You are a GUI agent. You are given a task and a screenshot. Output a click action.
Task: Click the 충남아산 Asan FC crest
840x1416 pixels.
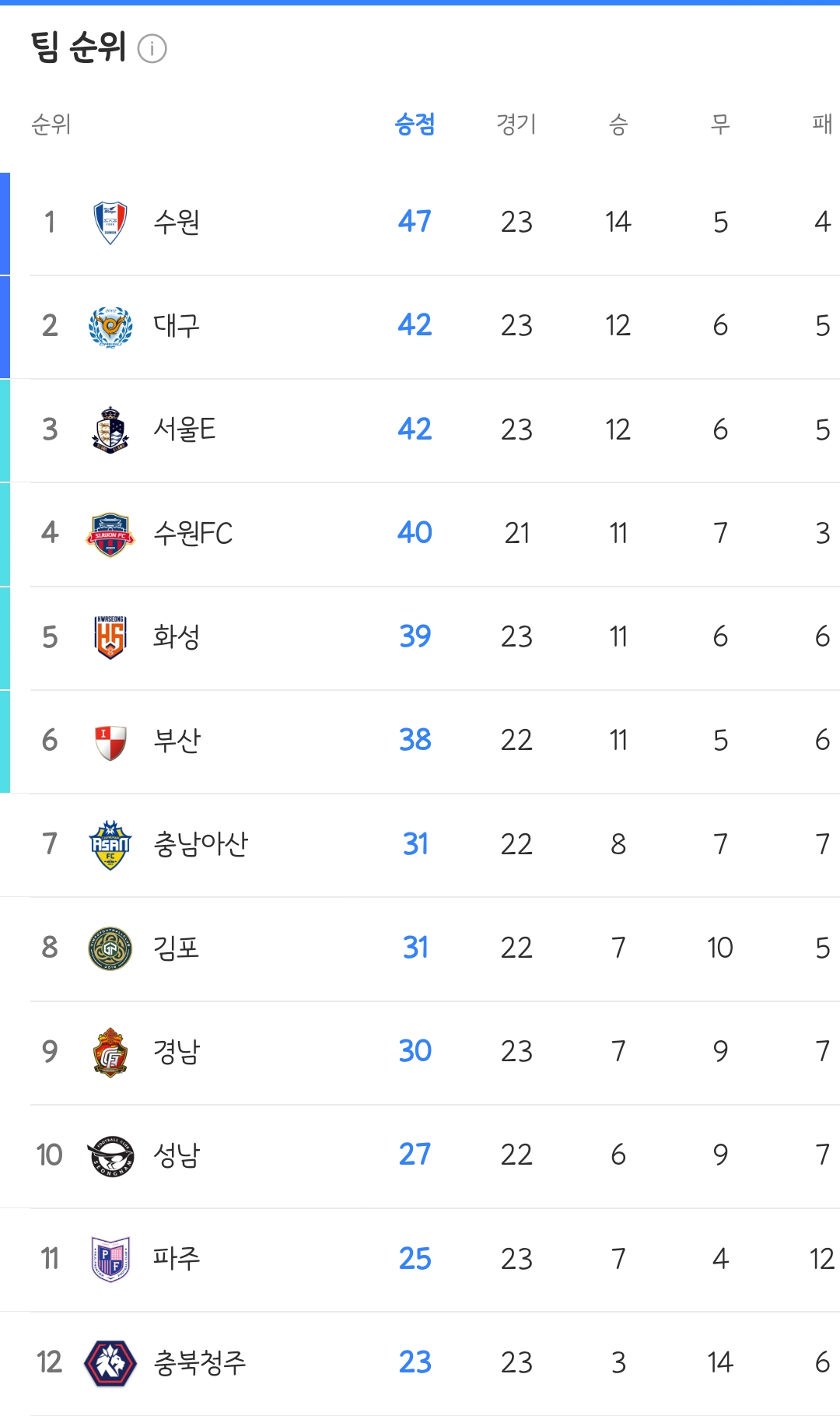coord(110,844)
